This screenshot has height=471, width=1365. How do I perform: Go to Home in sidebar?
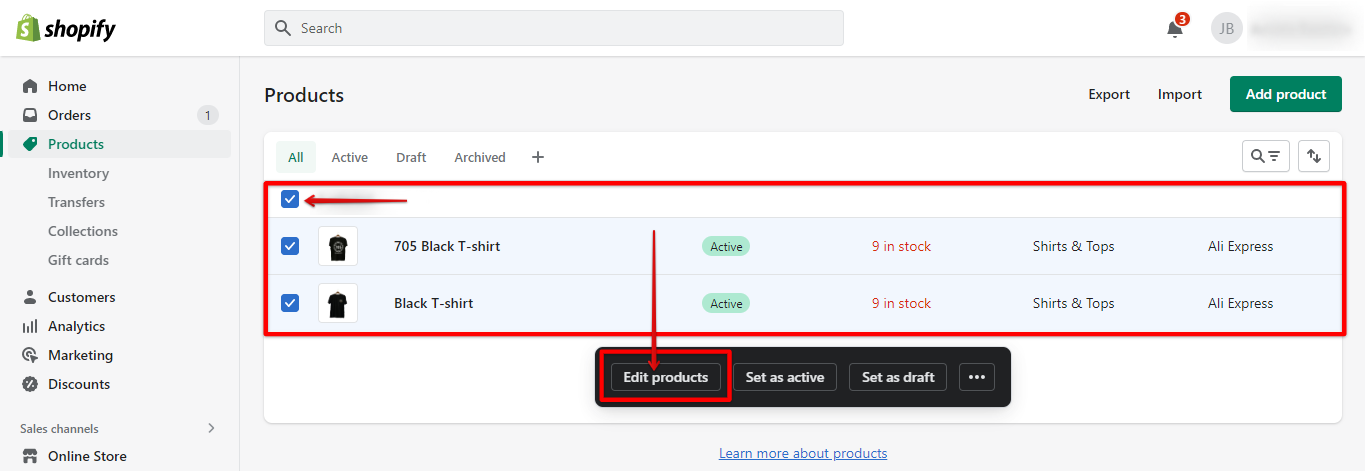pyautogui.click(x=67, y=86)
